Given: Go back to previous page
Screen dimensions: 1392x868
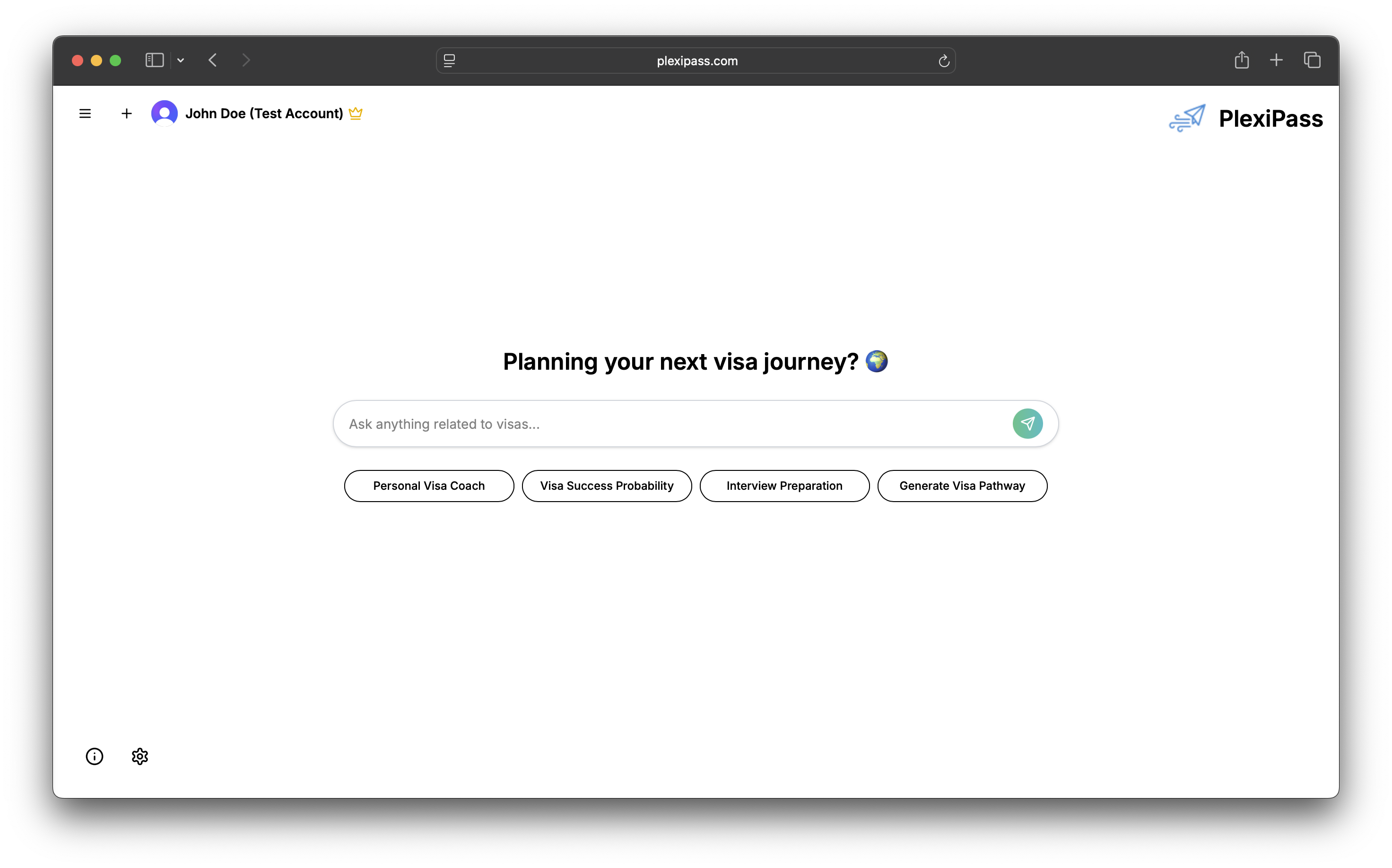Looking at the screenshot, I should (x=213, y=61).
